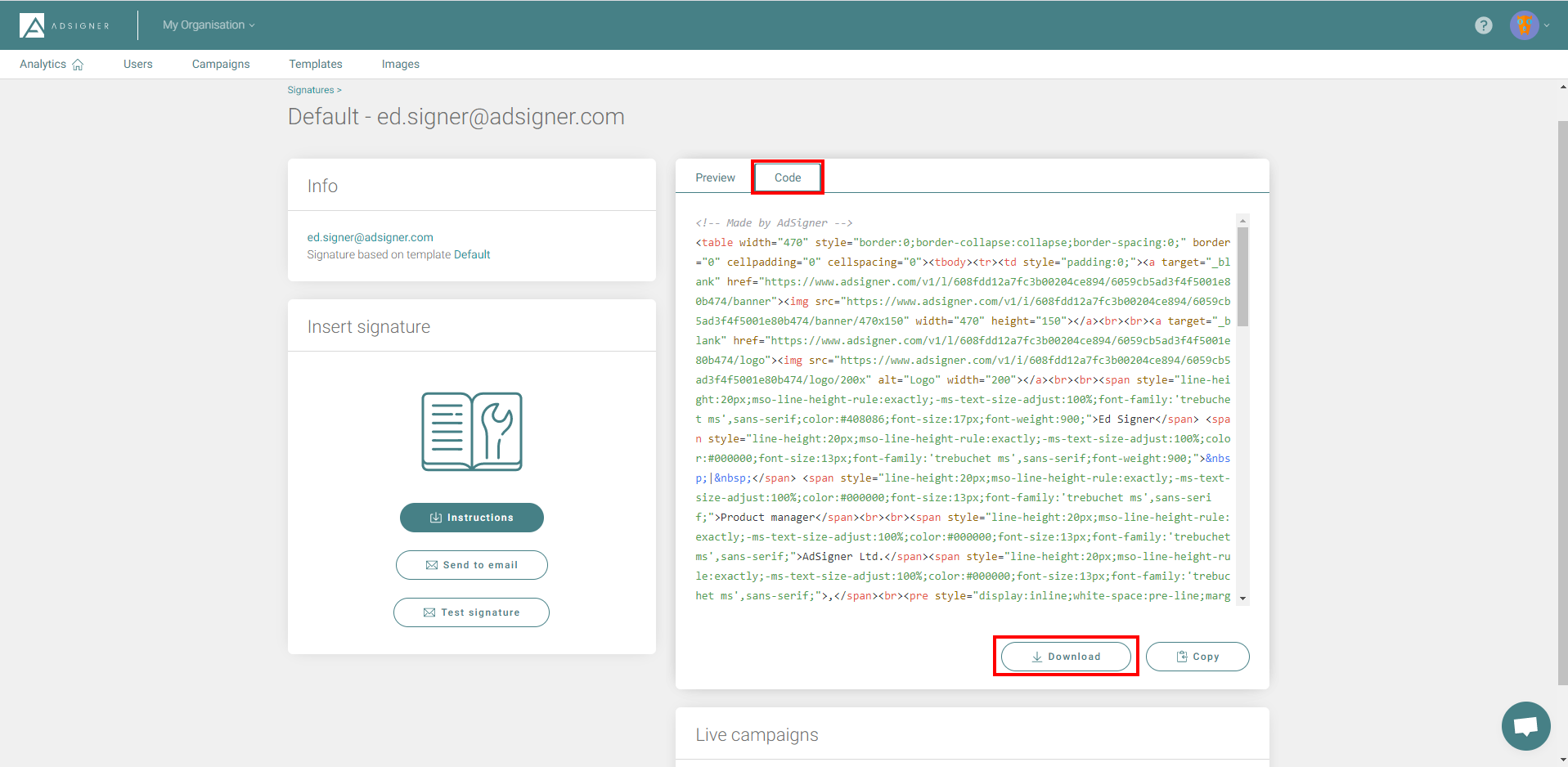Open the live chat bubble icon

(x=1525, y=725)
